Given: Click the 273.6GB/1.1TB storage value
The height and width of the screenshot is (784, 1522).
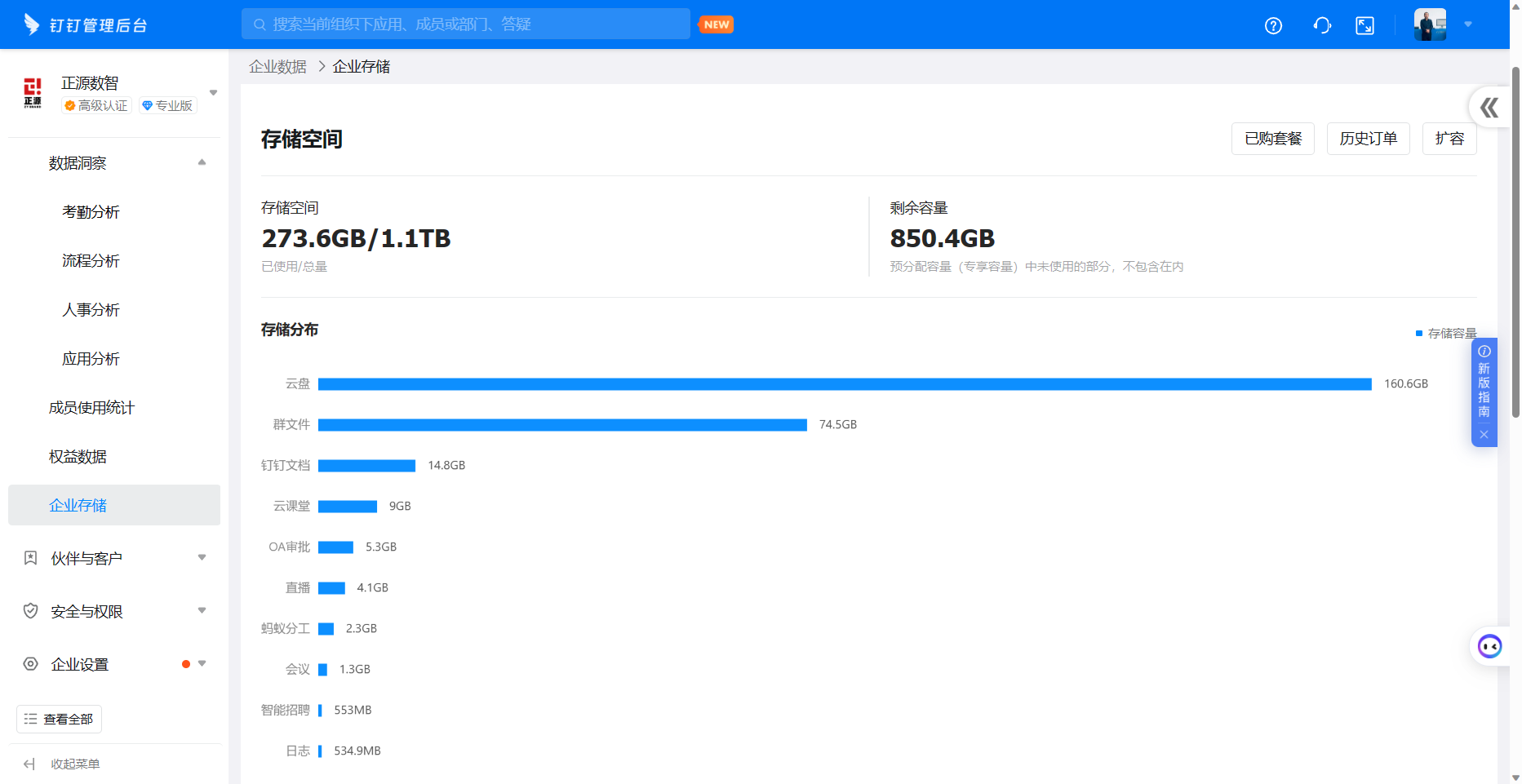Looking at the screenshot, I should (x=356, y=238).
